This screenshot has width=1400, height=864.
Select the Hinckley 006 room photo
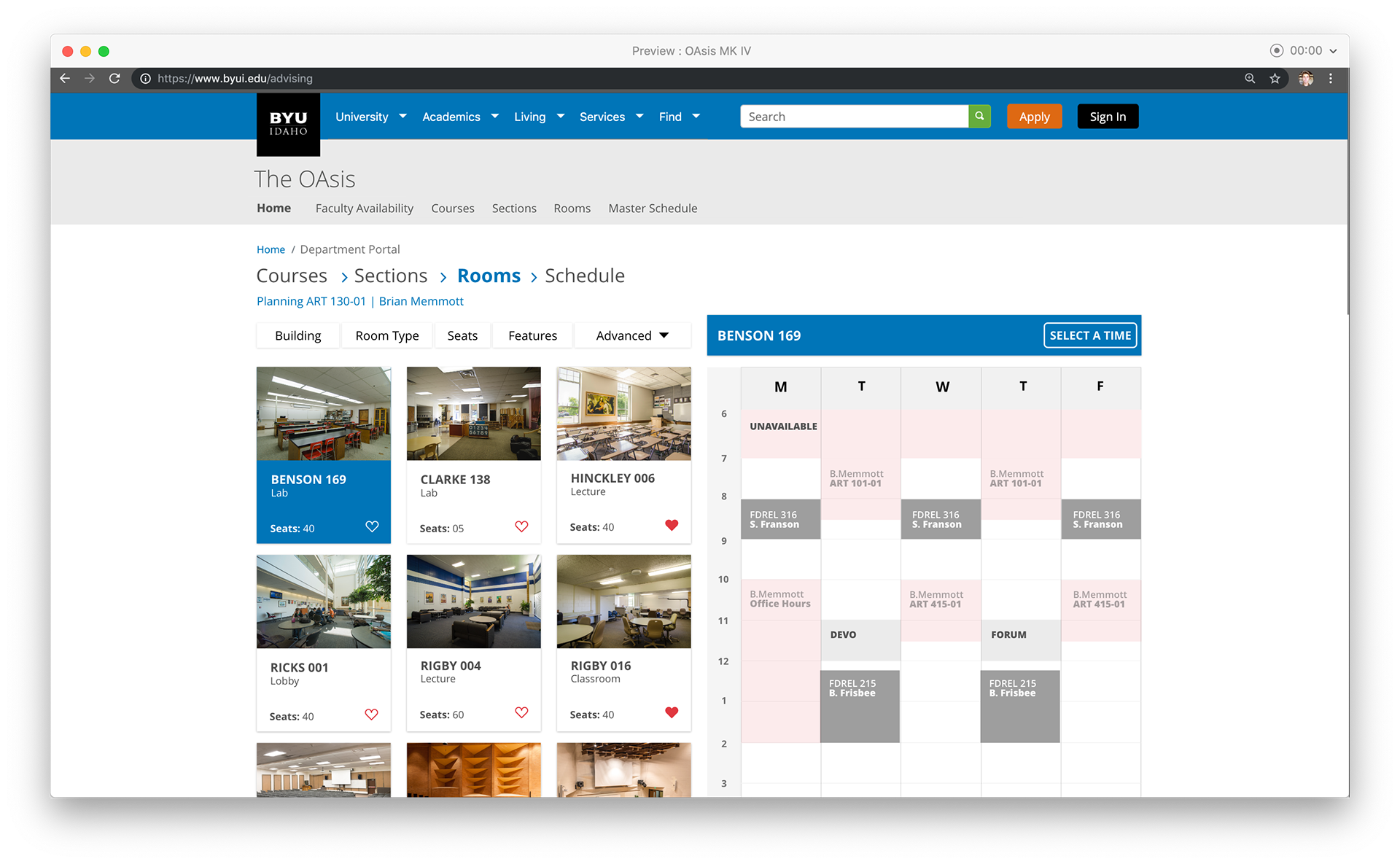[x=624, y=413]
